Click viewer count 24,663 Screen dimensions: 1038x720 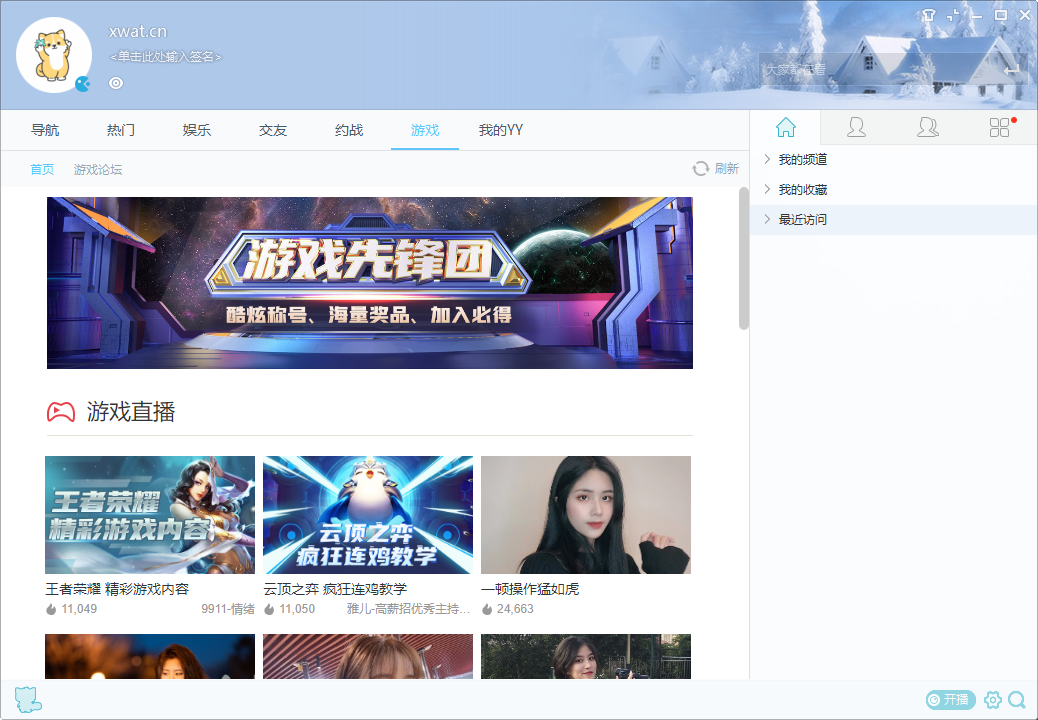(515, 609)
